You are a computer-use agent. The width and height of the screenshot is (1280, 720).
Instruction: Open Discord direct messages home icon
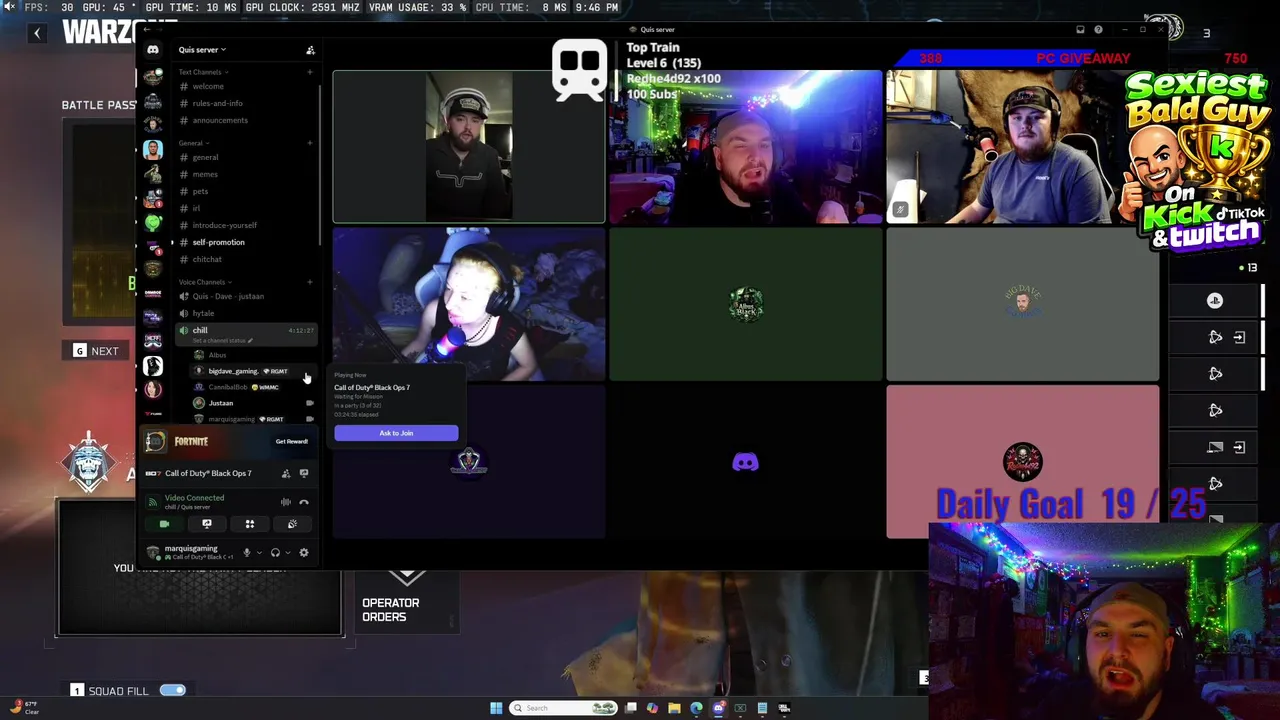click(153, 50)
